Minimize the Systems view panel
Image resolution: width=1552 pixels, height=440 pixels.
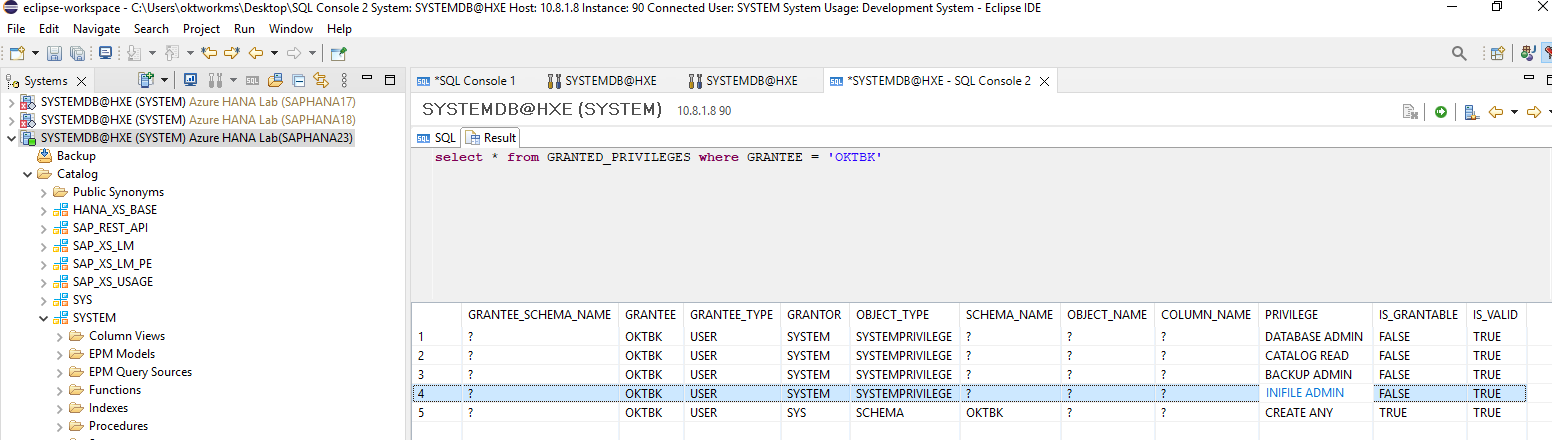click(x=367, y=79)
